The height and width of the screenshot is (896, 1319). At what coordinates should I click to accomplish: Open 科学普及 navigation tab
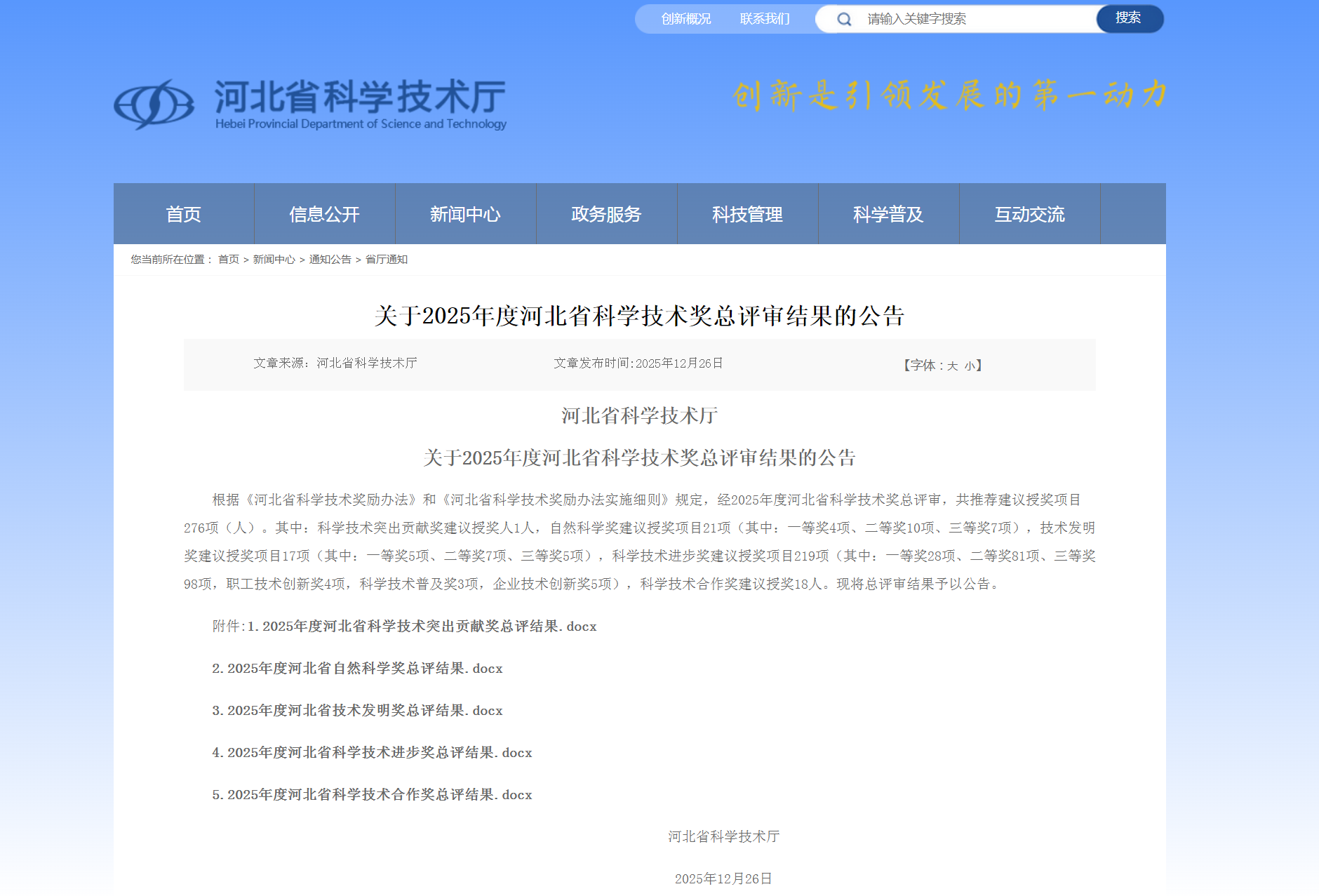click(x=889, y=214)
